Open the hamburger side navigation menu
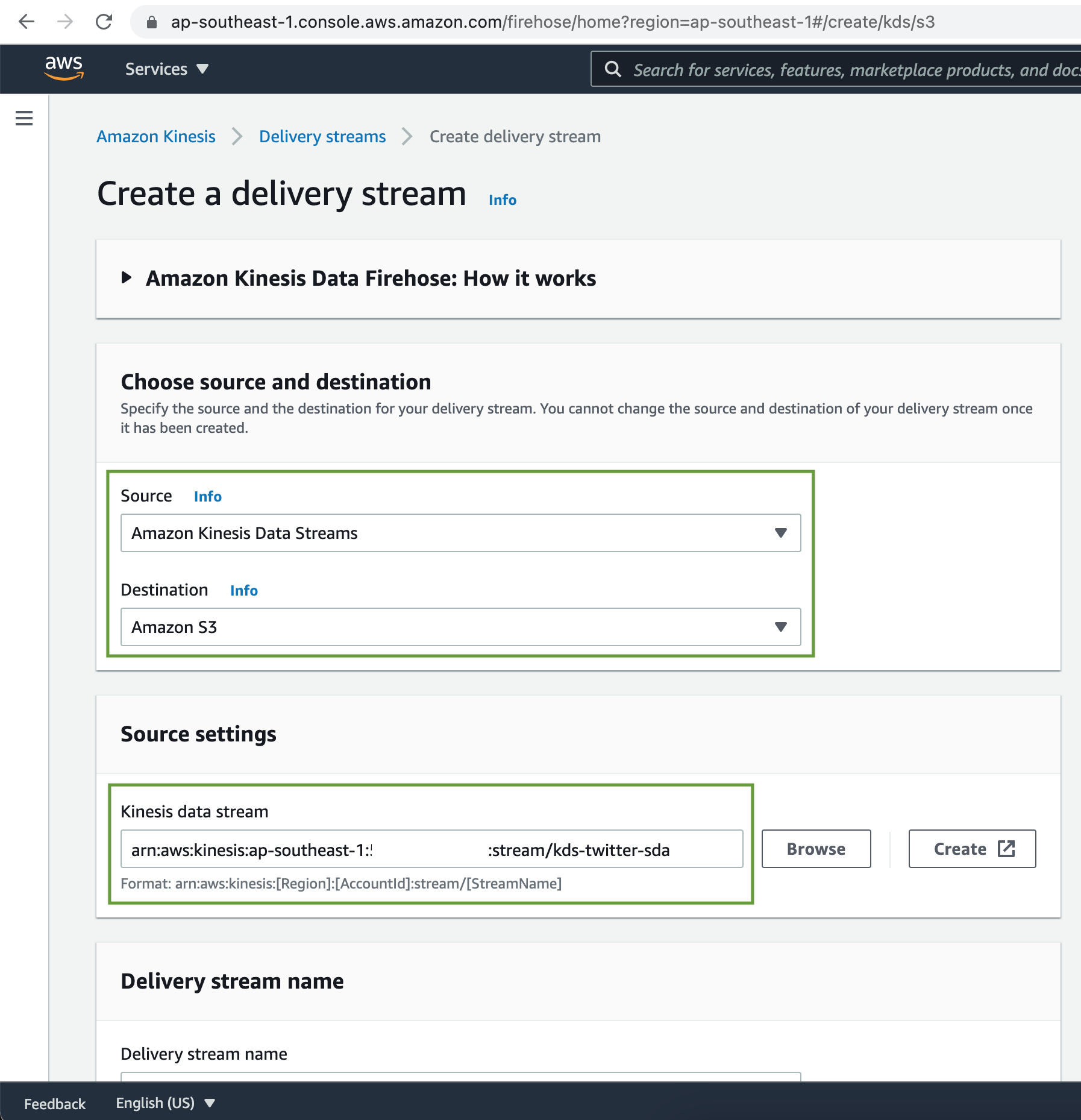Image resolution: width=1081 pixels, height=1120 pixels. 24,118
